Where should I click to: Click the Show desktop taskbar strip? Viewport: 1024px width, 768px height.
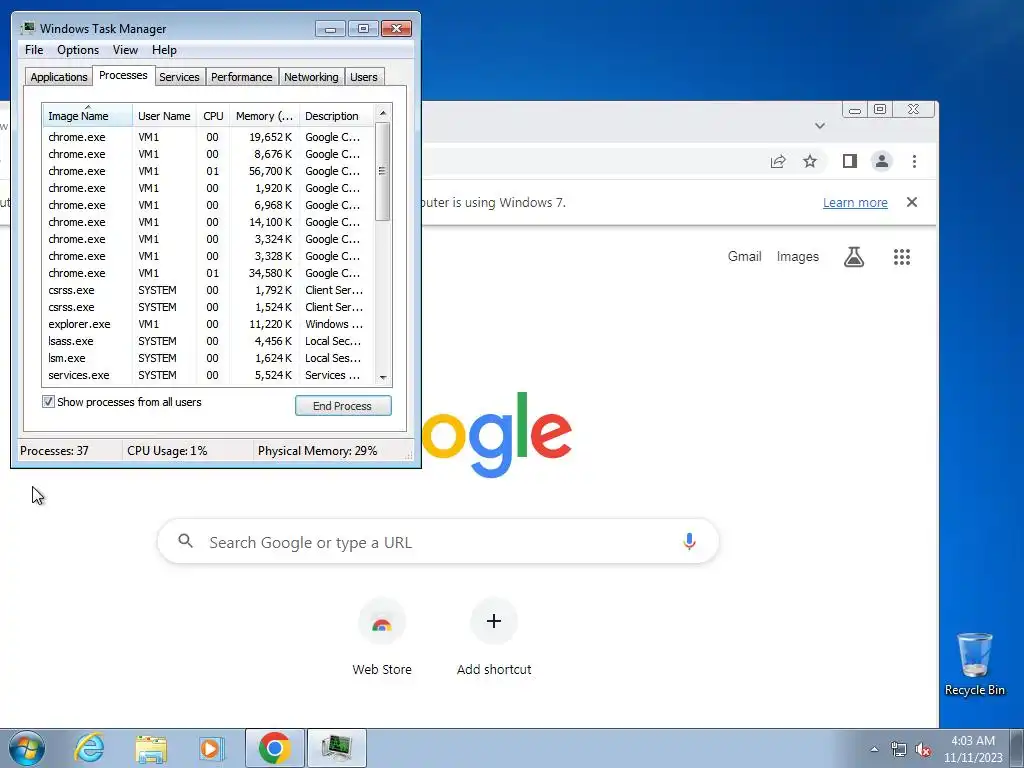(x=1017, y=748)
